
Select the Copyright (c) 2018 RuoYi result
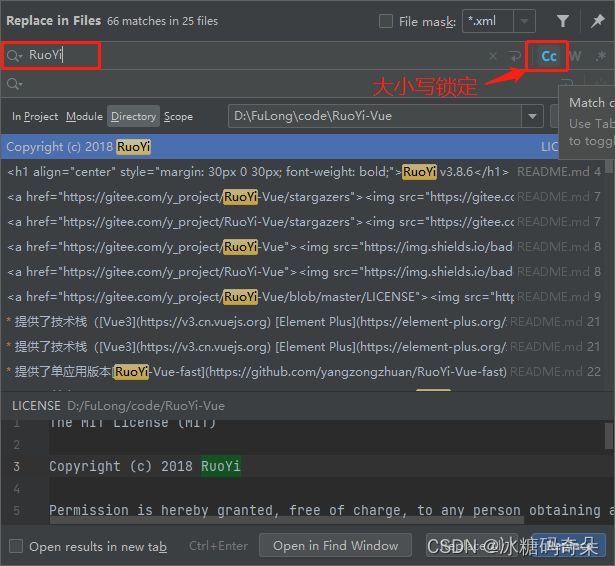pyautogui.click(x=279, y=147)
